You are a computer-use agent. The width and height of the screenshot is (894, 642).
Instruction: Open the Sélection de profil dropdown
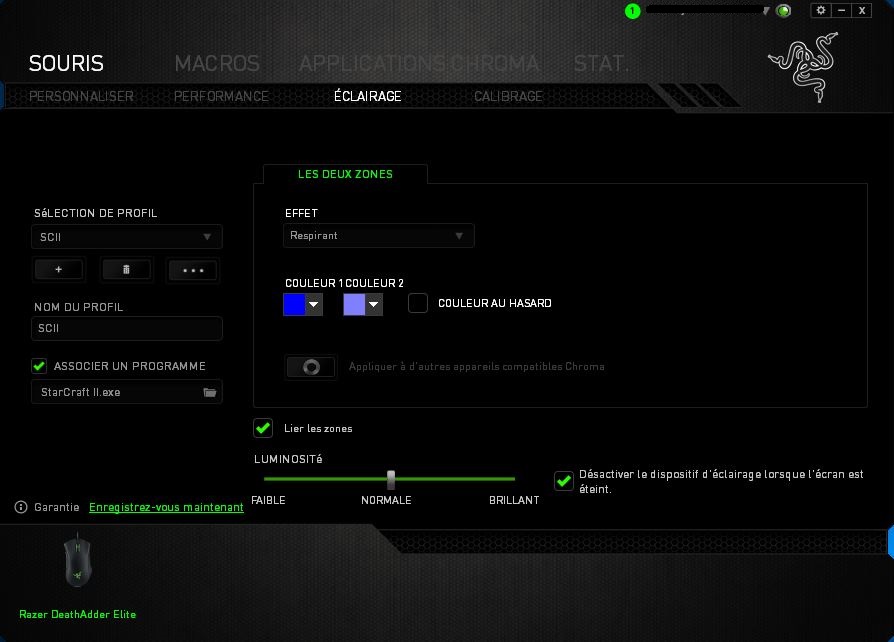click(126, 237)
